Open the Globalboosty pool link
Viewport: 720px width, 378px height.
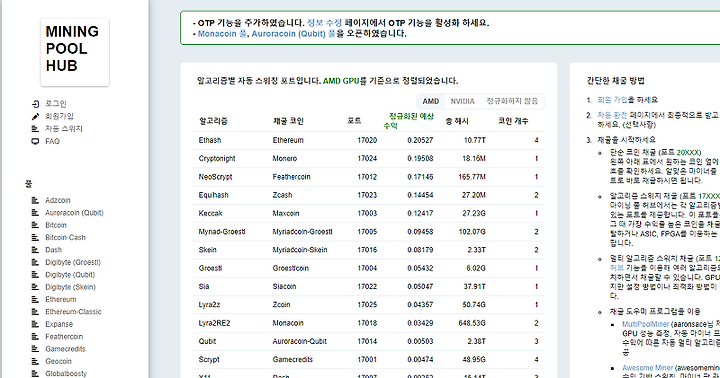point(66,374)
